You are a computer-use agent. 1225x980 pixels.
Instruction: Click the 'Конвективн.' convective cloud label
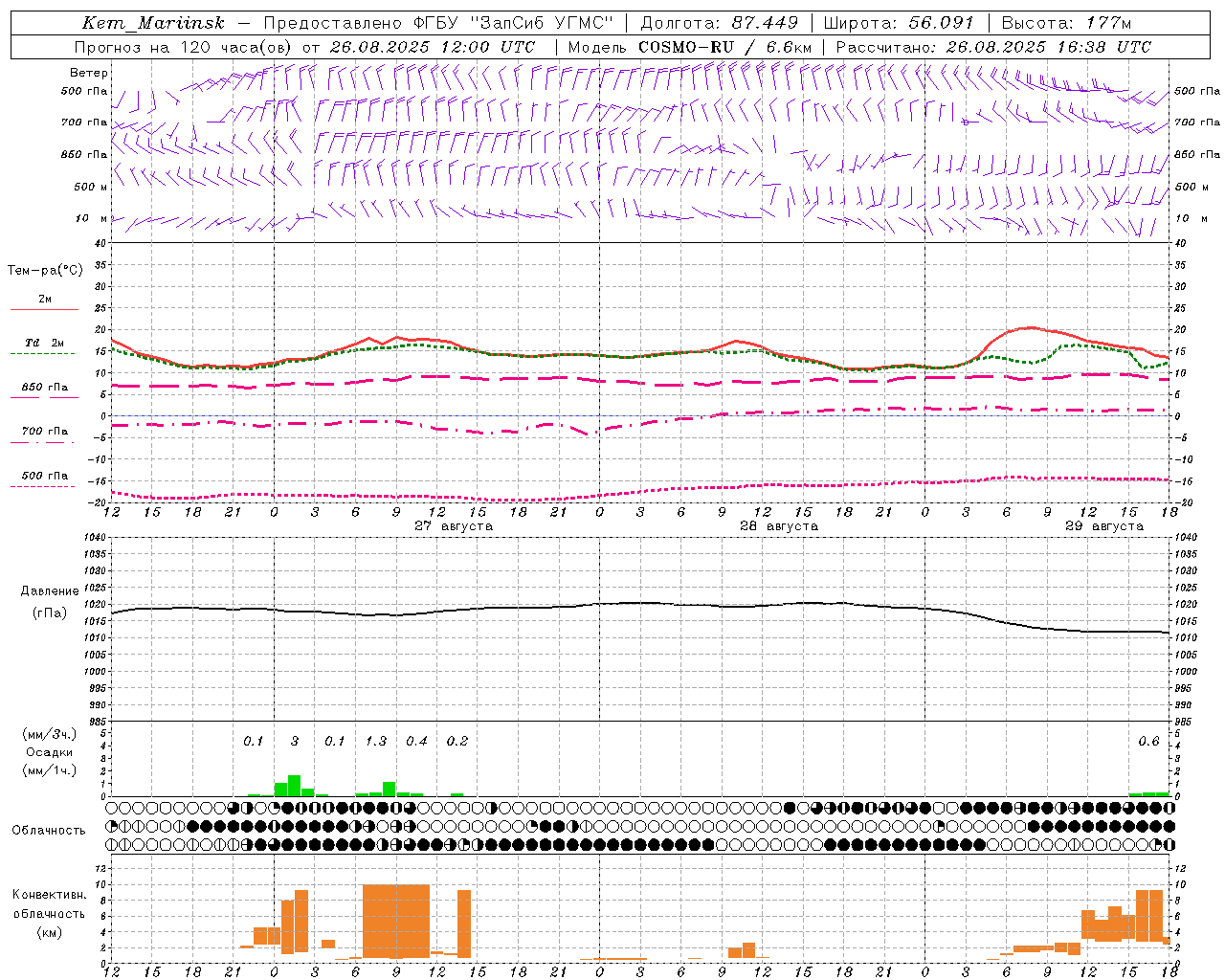(50, 895)
